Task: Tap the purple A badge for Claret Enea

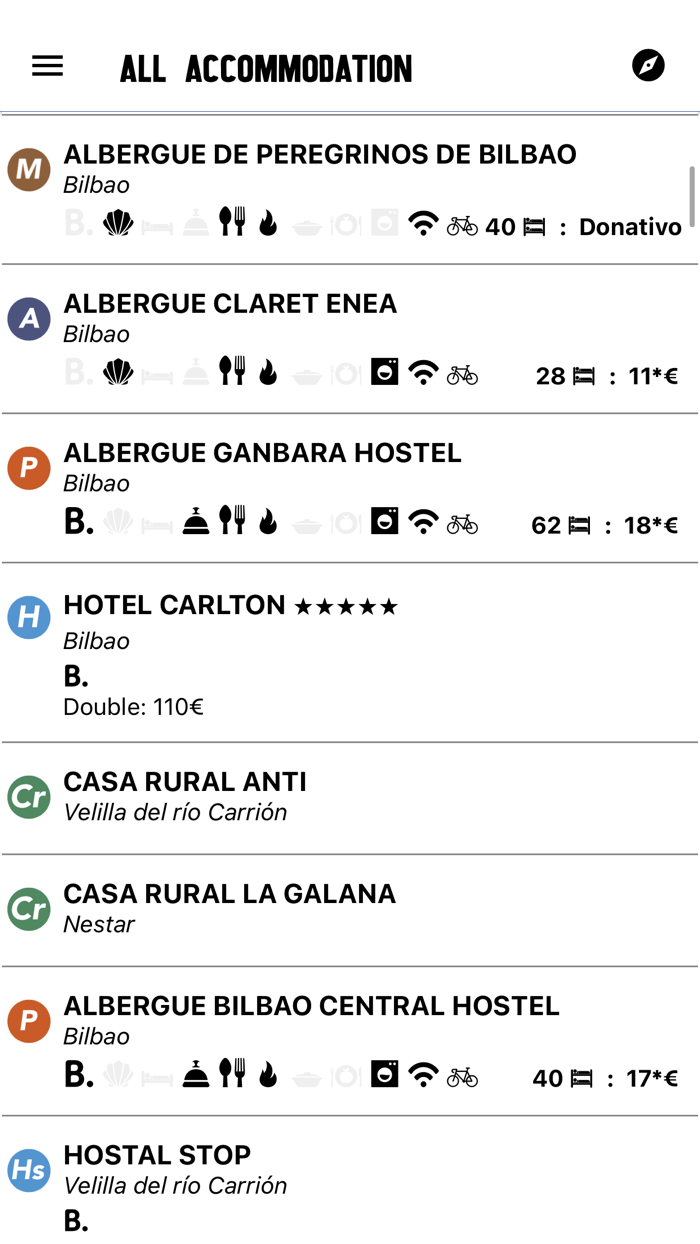Action: 29,319
